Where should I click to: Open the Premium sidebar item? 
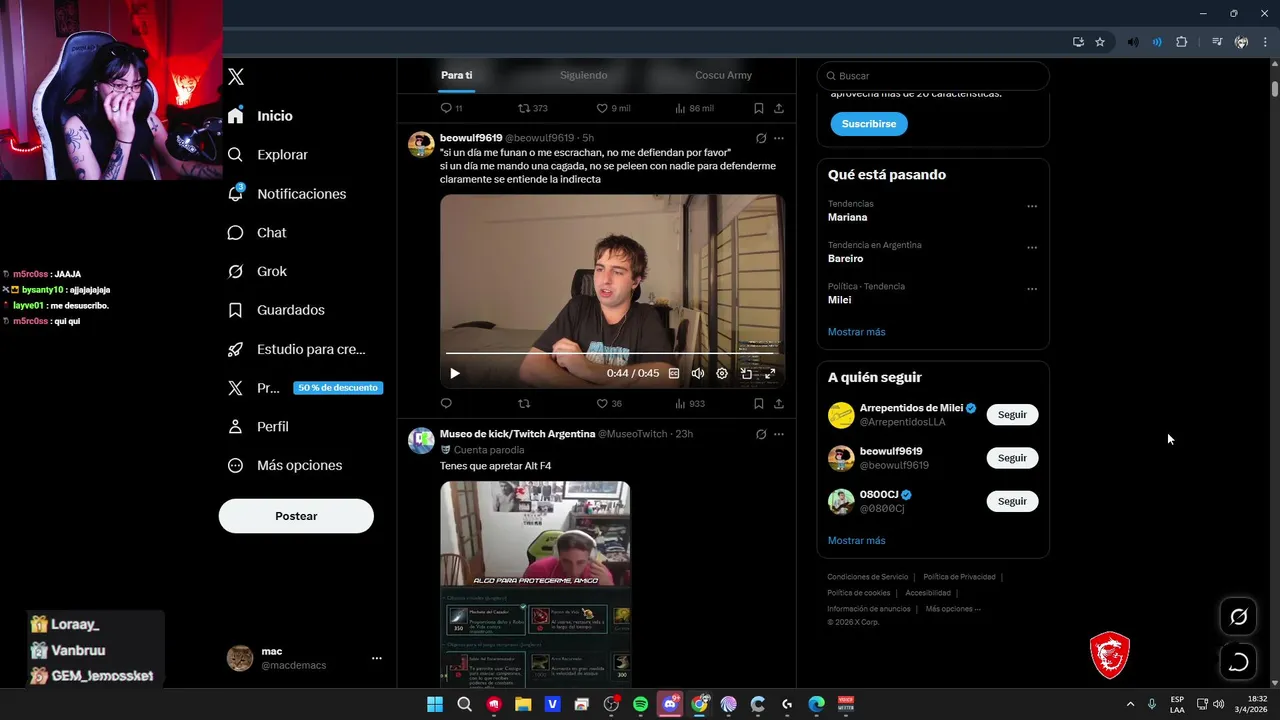pos(304,388)
